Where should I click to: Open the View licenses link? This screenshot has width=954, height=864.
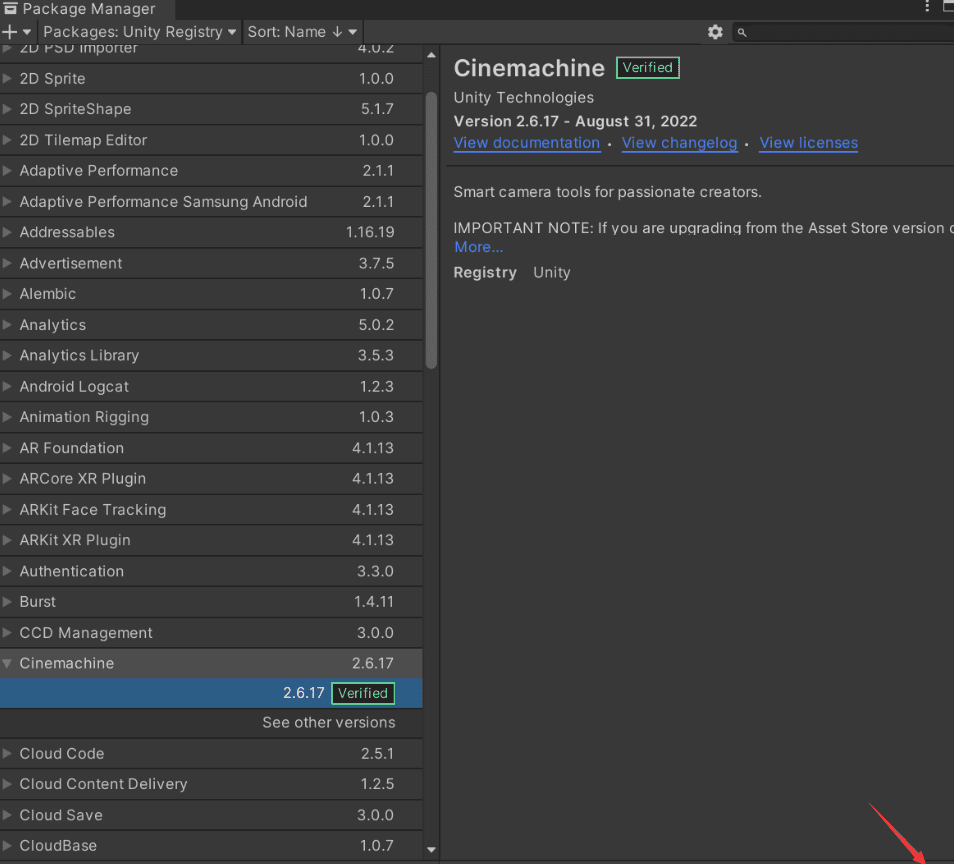click(x=808, y=143)
